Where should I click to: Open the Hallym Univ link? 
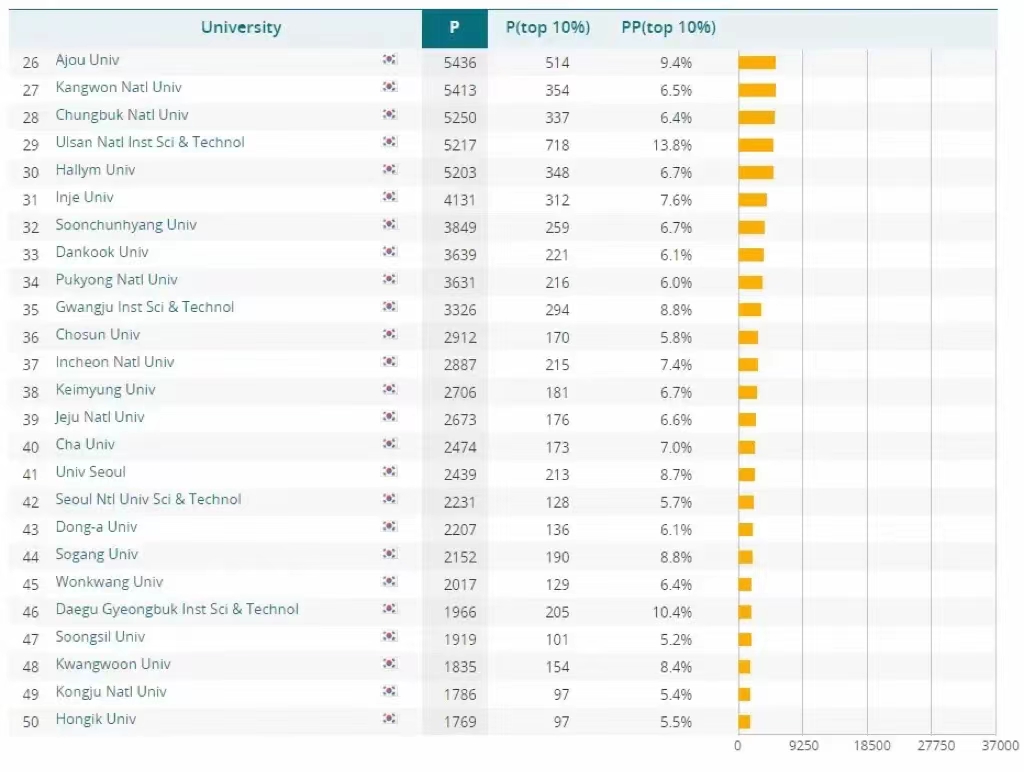click(x=95, y=170)
